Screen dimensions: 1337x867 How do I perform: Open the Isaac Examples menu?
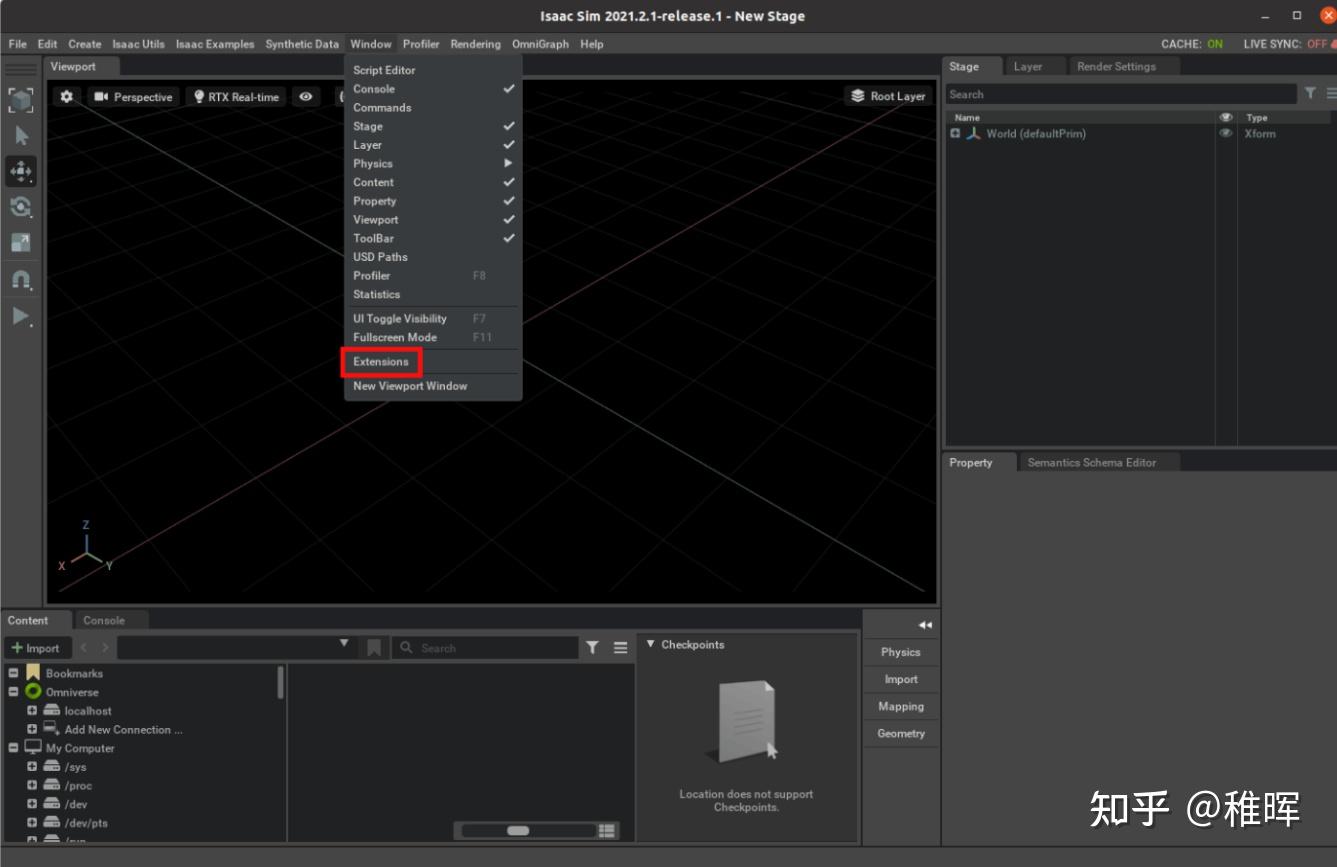click(215, 44)
